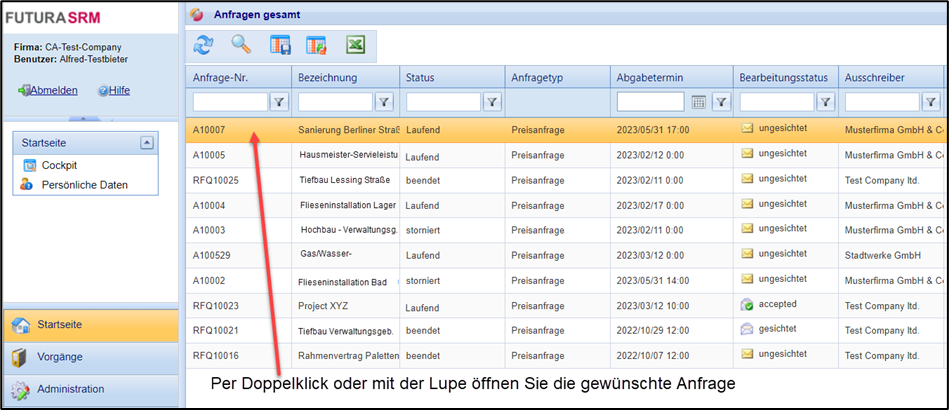Open selected request with magnifier icon
The width and height of the screenshot is (949, 410).
coord(241,45)
